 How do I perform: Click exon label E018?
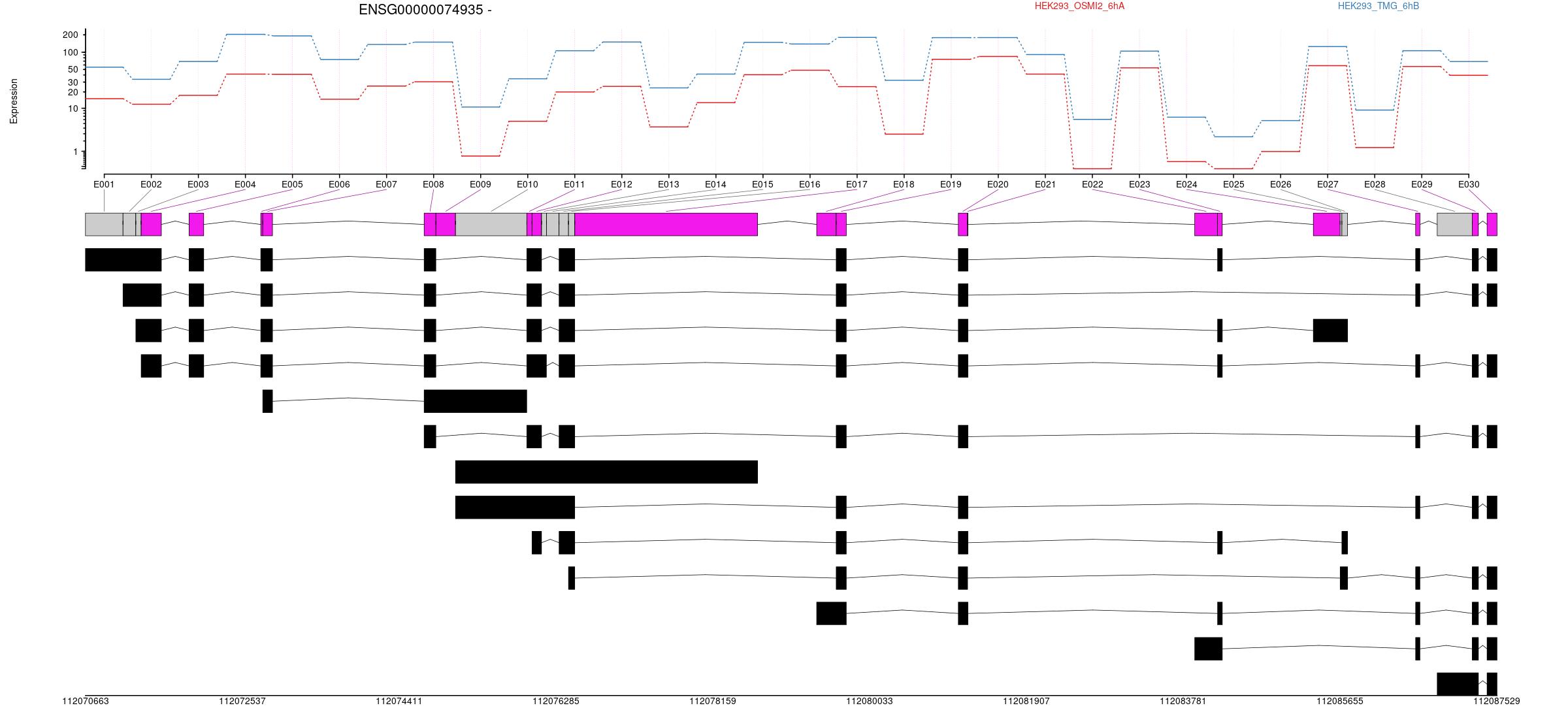[904, 184]
